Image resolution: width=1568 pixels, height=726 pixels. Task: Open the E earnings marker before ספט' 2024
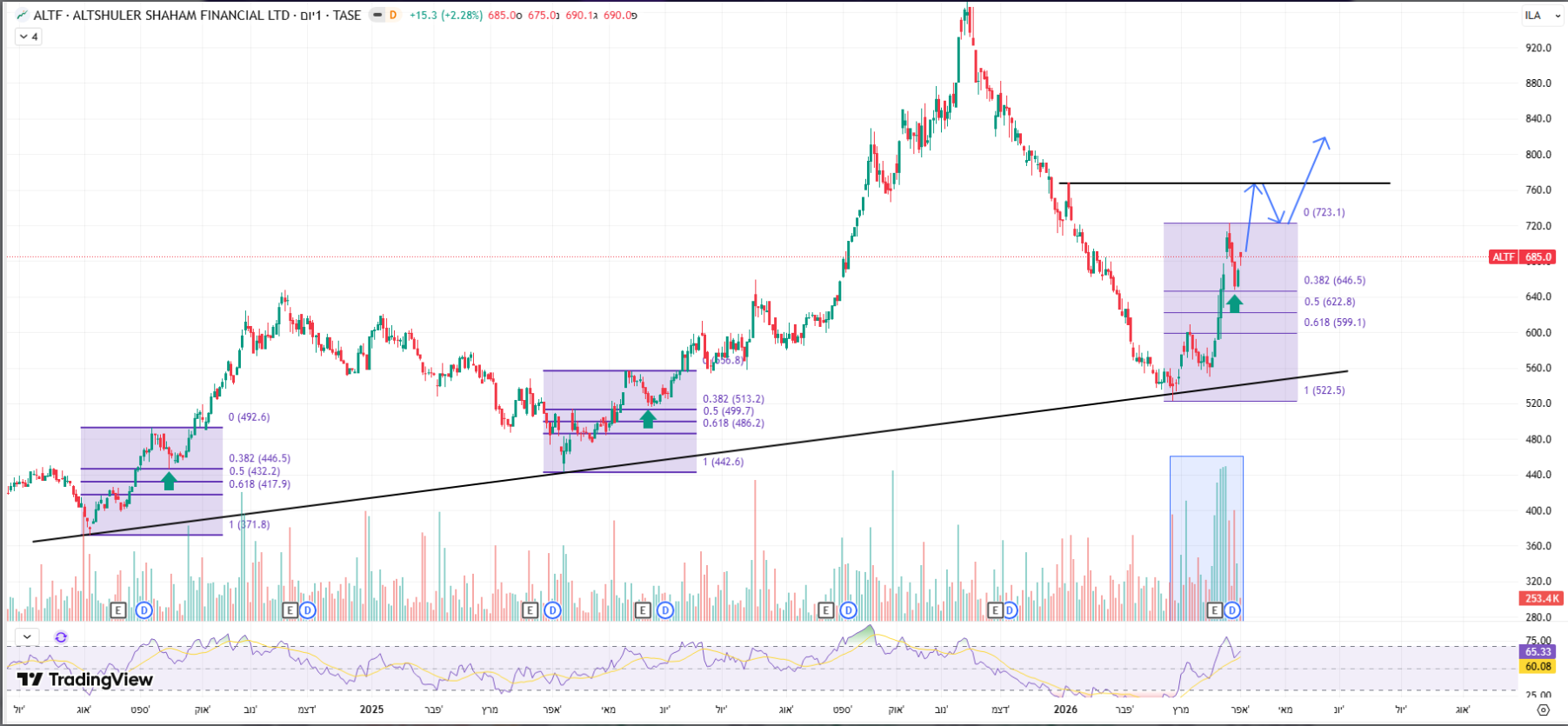click(x=118, y=610)
